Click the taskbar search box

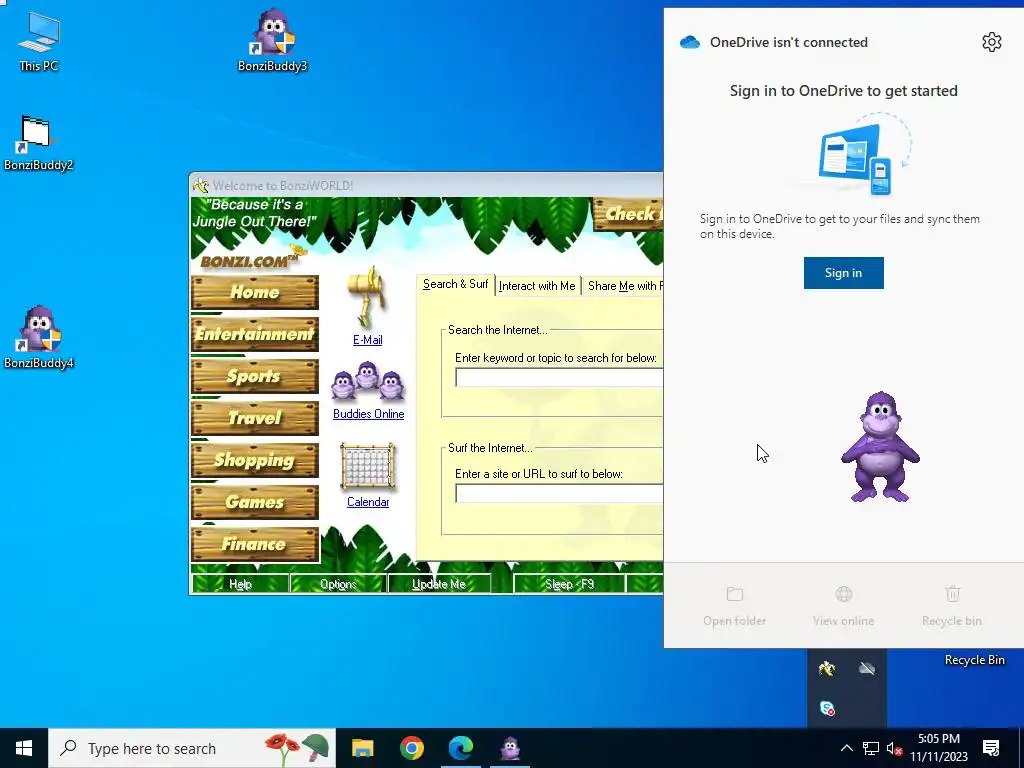pyautogui.click(x=192, y=748)
